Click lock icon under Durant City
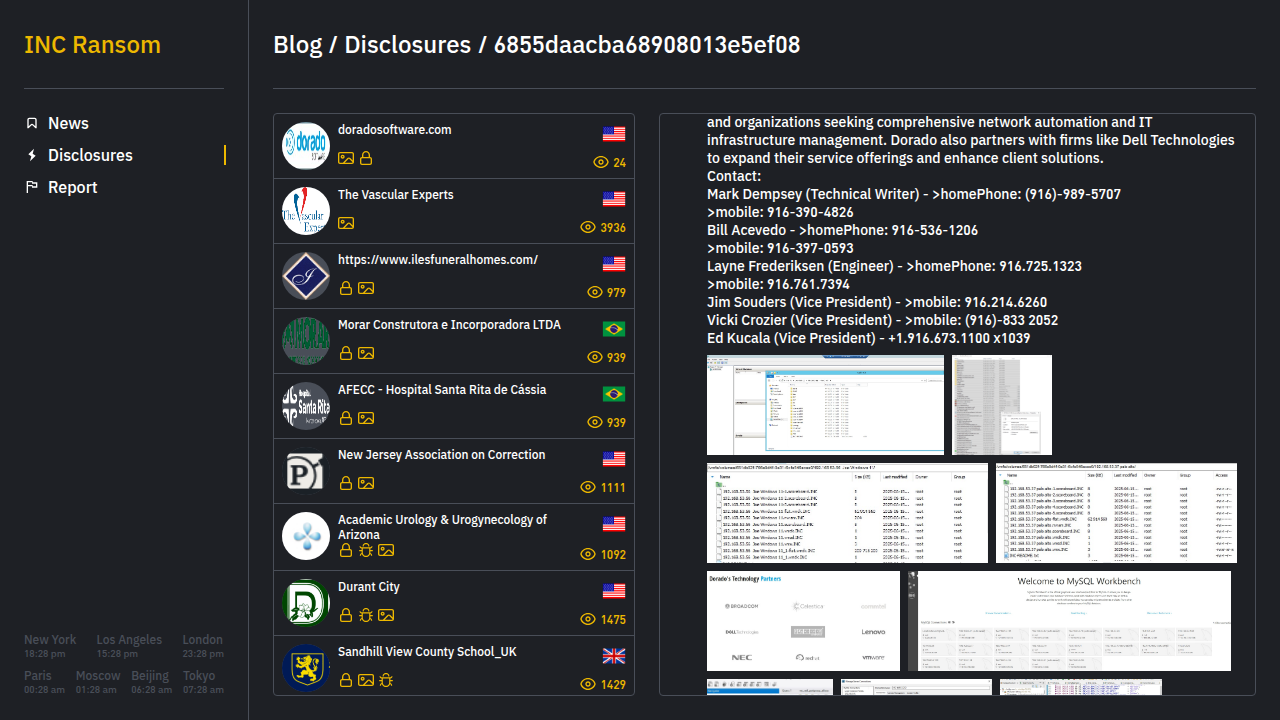Screen dimensions: 1280x720 346,615
